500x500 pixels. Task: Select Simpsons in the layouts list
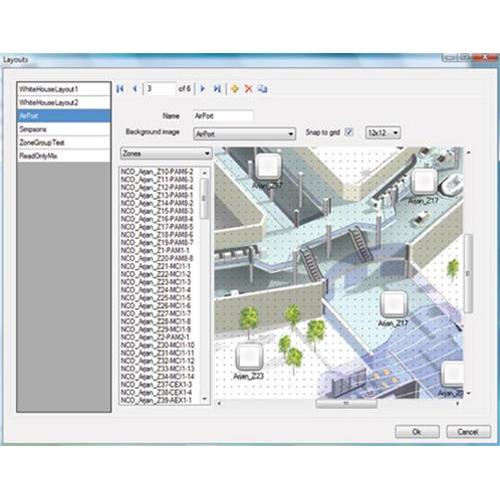click(x=64, y=129)
